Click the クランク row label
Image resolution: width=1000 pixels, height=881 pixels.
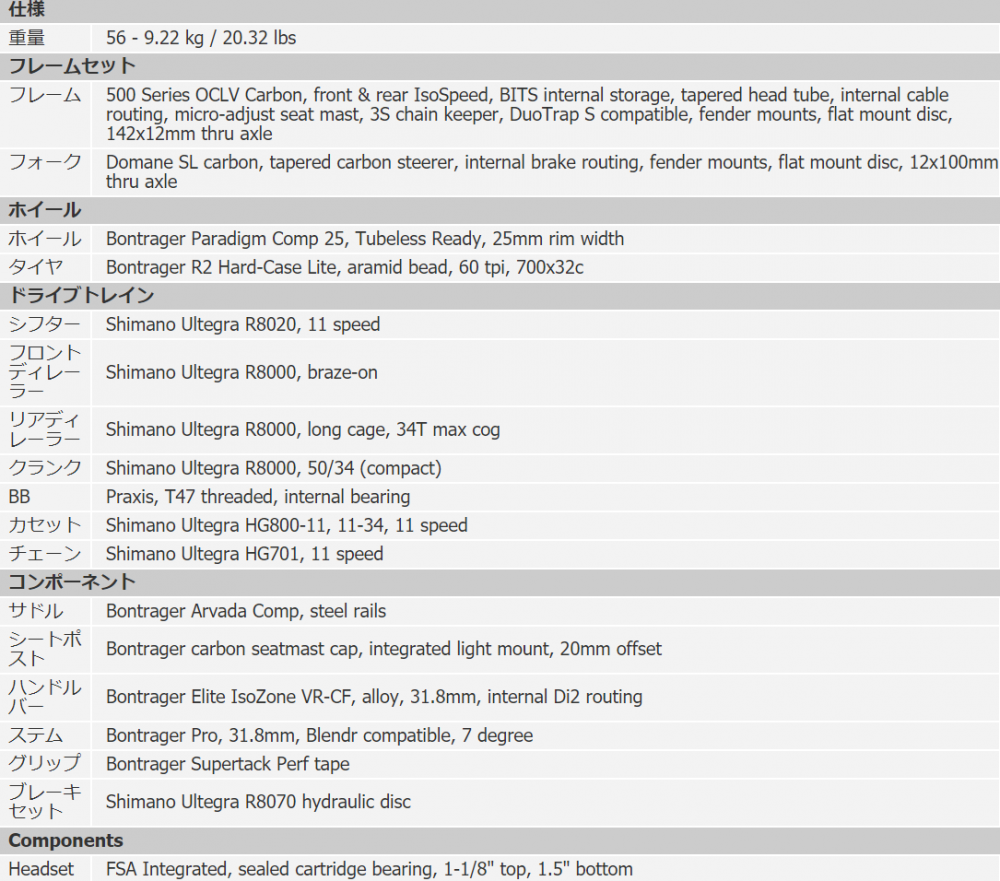click(45, 468)
